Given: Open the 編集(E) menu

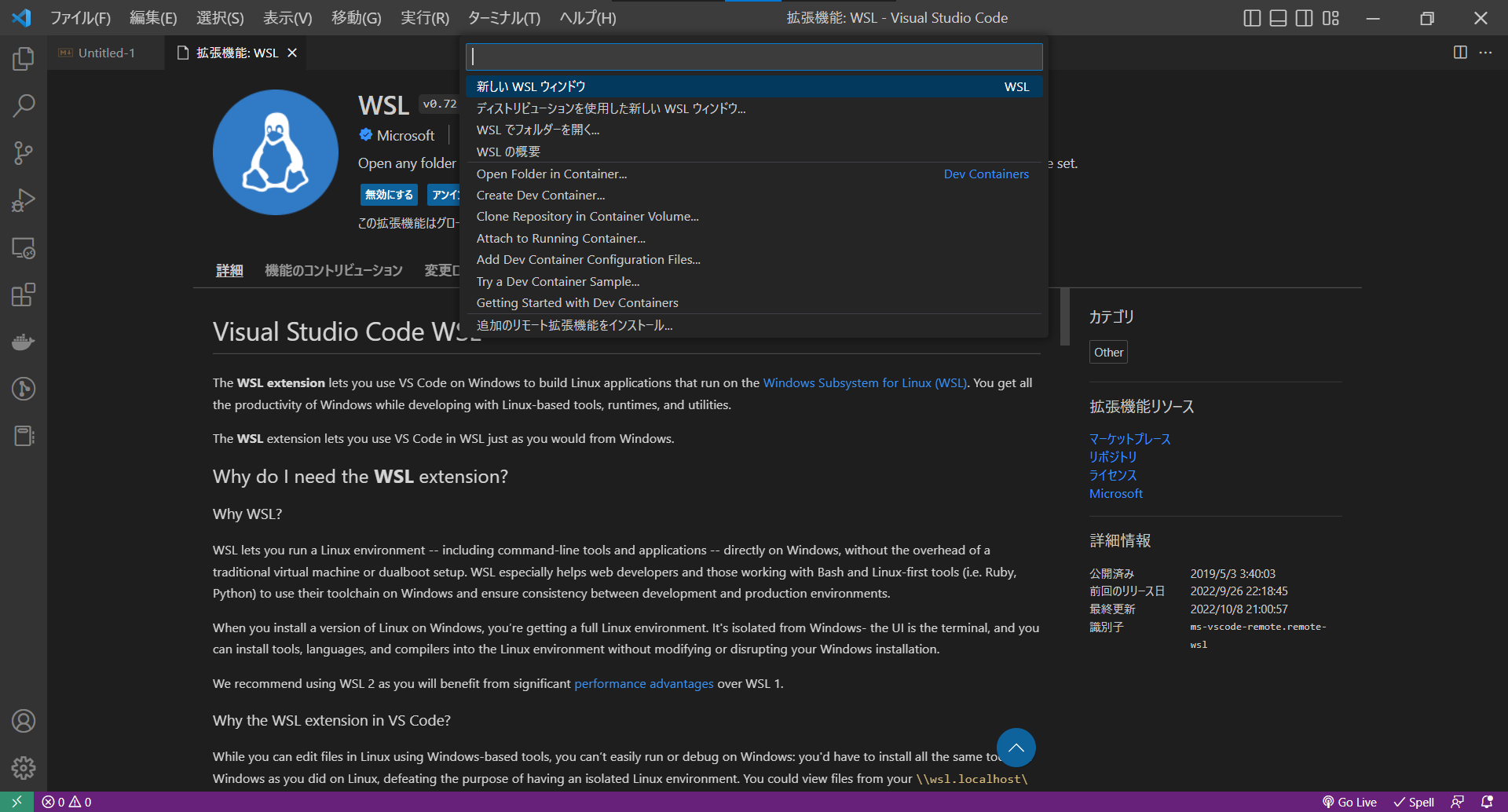Looking at the screenshot, I should [x=153, y=18].
